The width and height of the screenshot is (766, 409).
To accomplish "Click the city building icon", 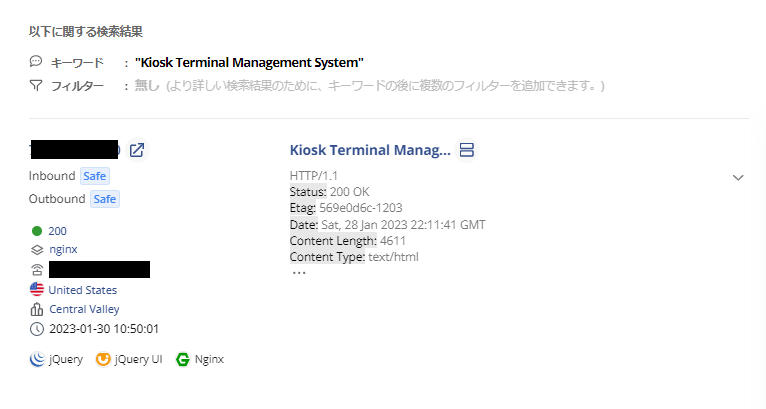I will coord(37,309).
